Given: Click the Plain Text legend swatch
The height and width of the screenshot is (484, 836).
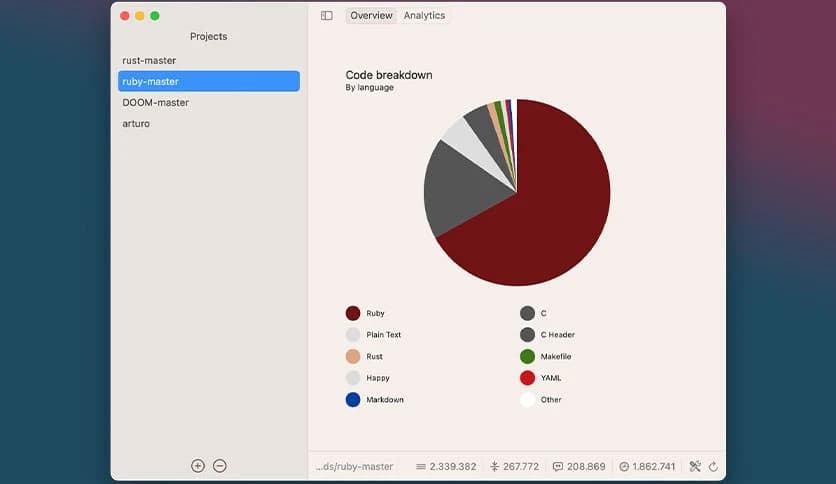Looking at the screenshot, I should pos(353,335).
